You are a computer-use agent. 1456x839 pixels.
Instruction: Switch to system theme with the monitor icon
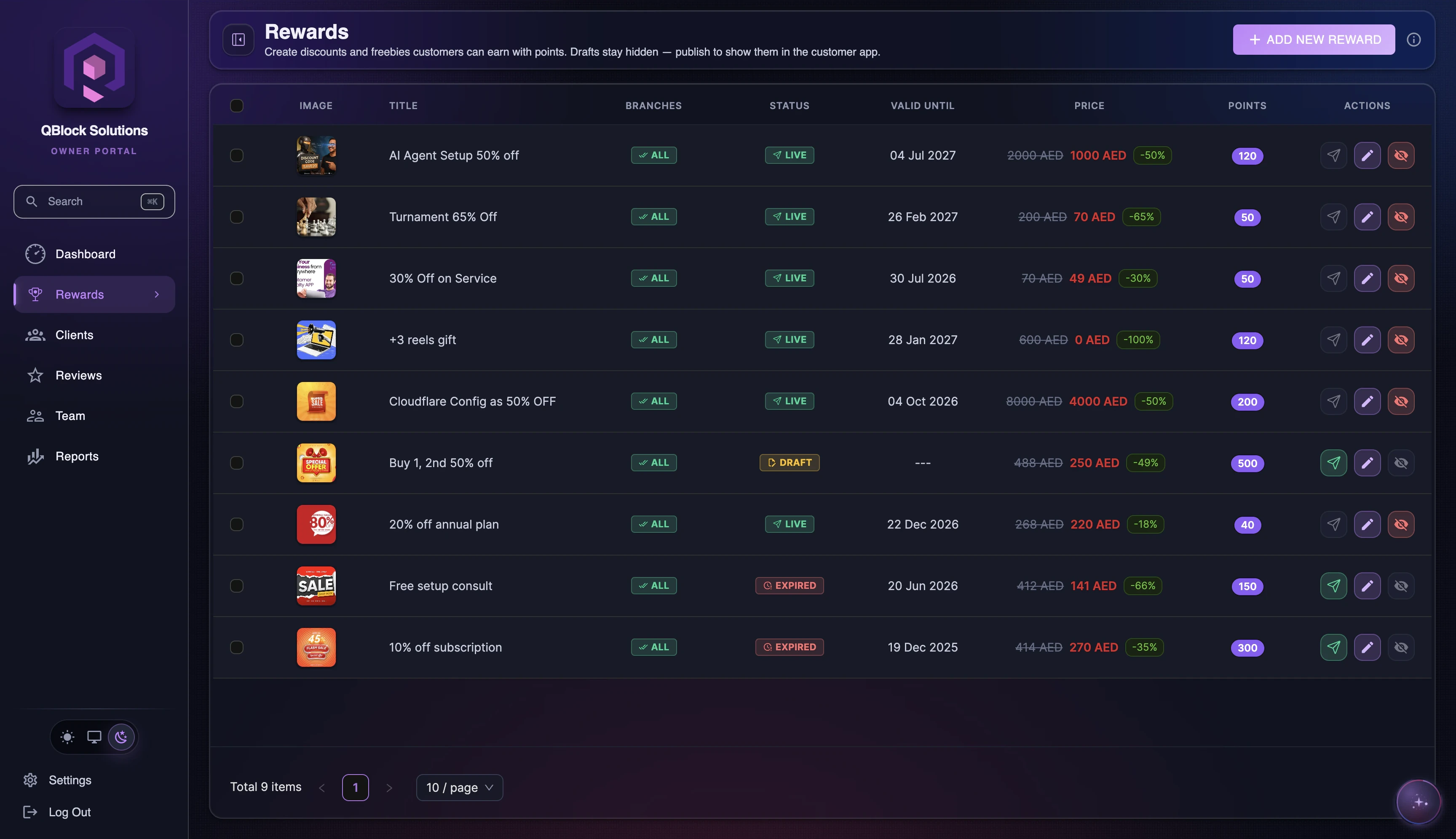(94, 737)
